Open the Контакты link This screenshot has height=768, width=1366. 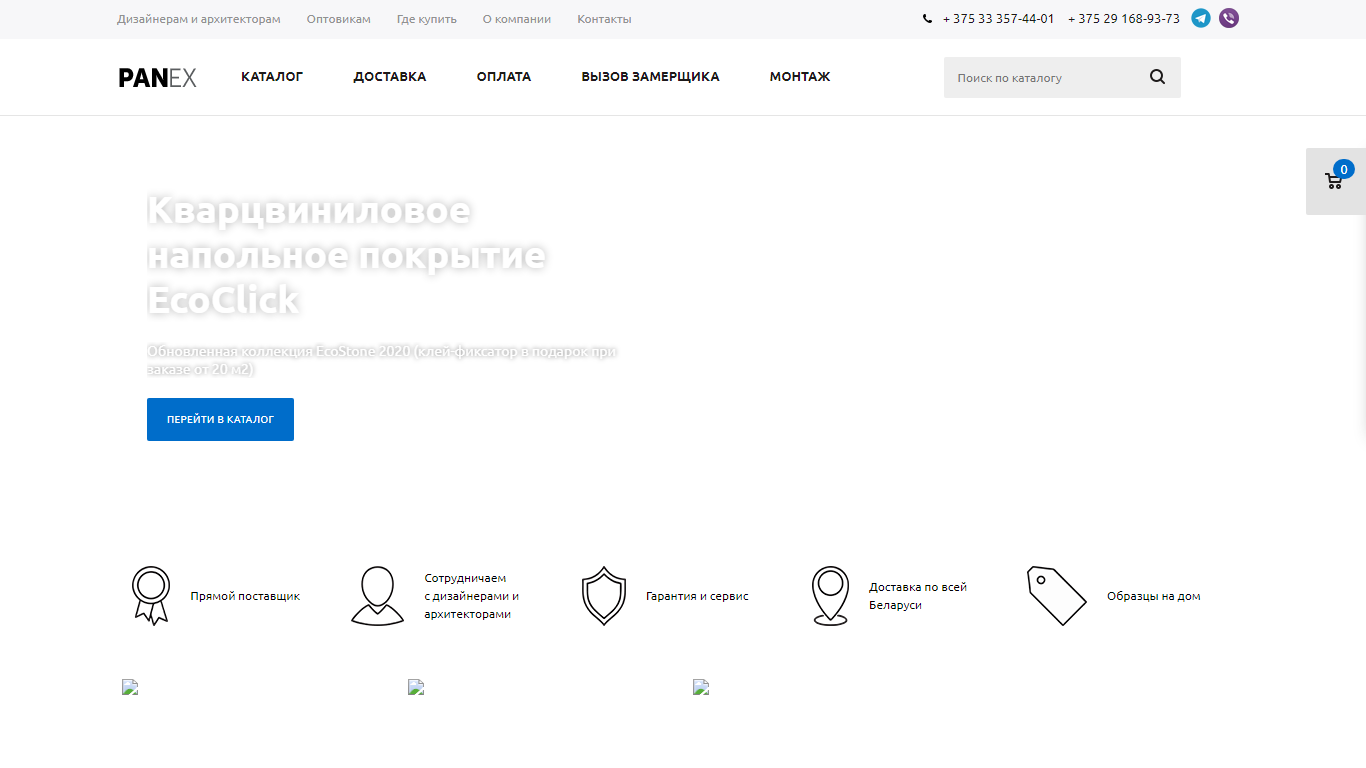[x=604, y=19]
